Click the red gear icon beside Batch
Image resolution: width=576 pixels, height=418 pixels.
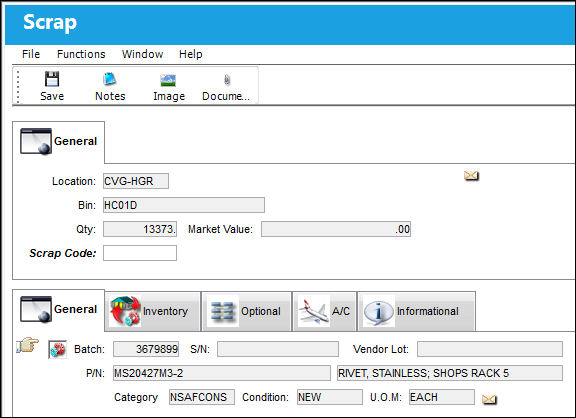(x=58, y=349)
